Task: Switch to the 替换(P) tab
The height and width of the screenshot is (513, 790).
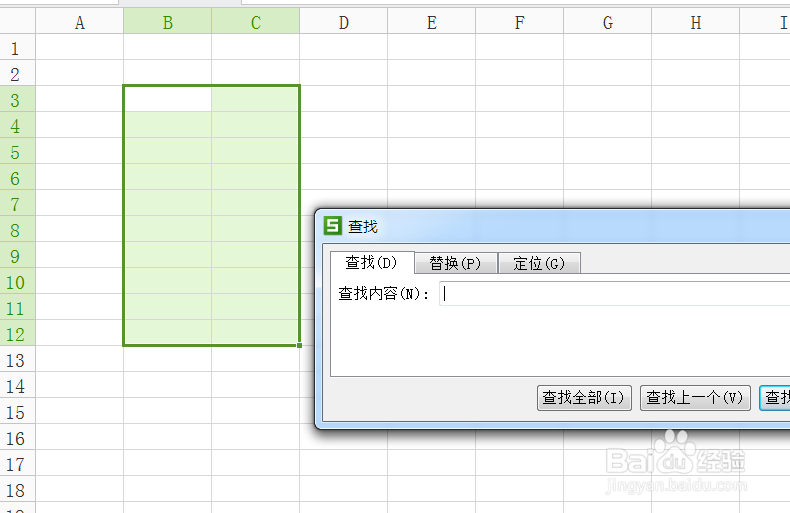Action: tap(455, 263)
